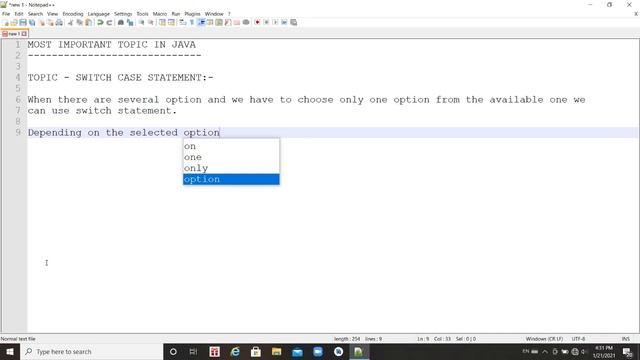
Task: Open User Defined Language dialog icon
Action: point(210,22)
